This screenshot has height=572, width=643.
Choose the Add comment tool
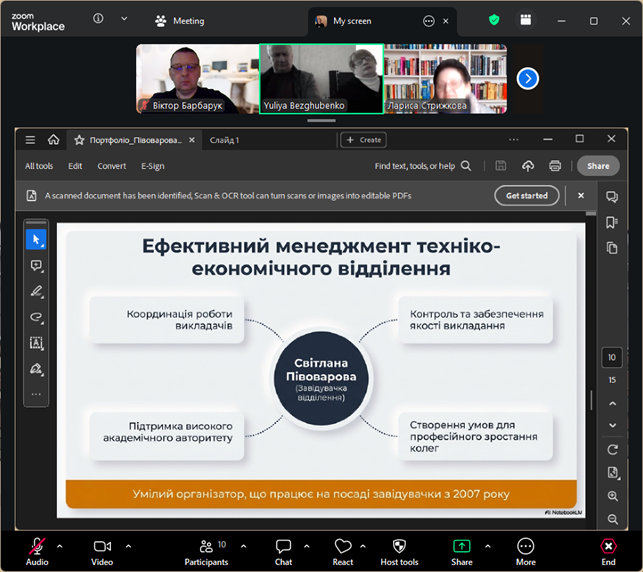36,266
